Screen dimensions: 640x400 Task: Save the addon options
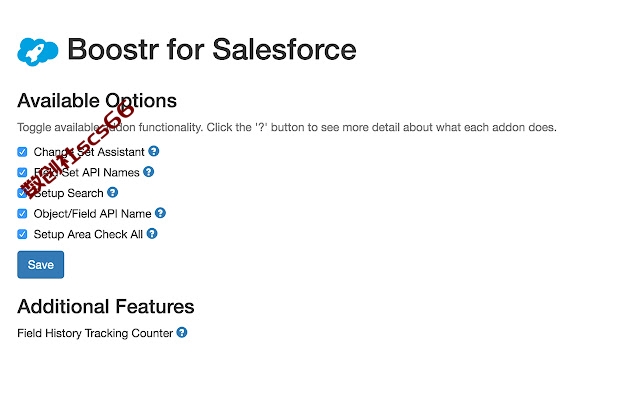click(40, 264)
